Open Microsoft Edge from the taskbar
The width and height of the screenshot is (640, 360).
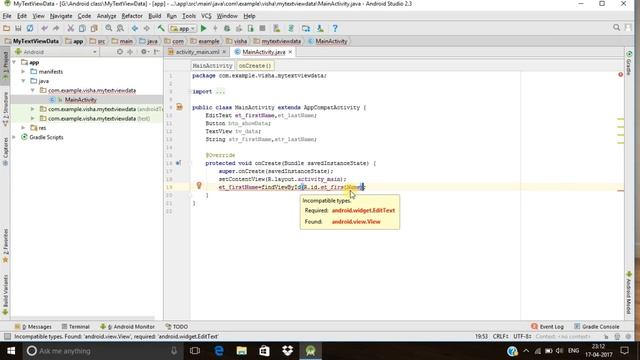(x=219, y=351)
